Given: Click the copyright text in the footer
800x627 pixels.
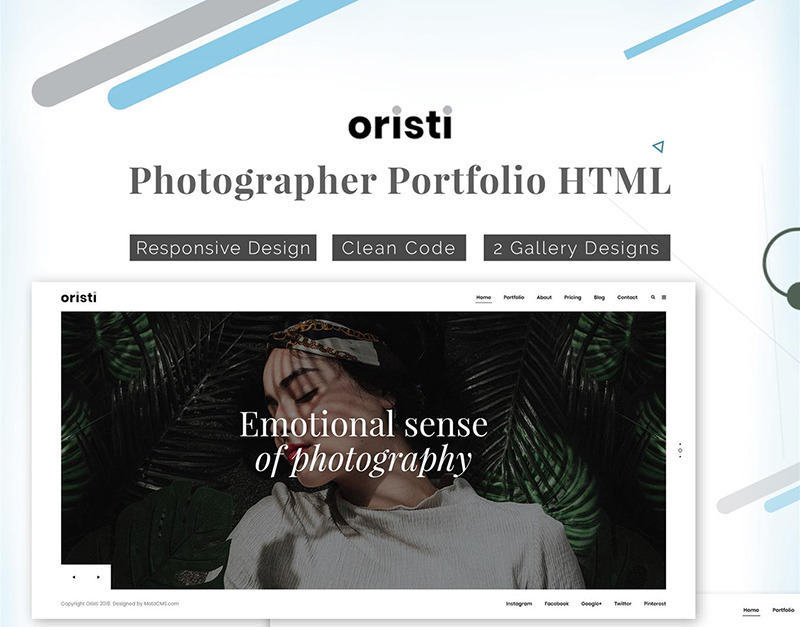Looking at the screenshot, I should (x=119, y=604).
